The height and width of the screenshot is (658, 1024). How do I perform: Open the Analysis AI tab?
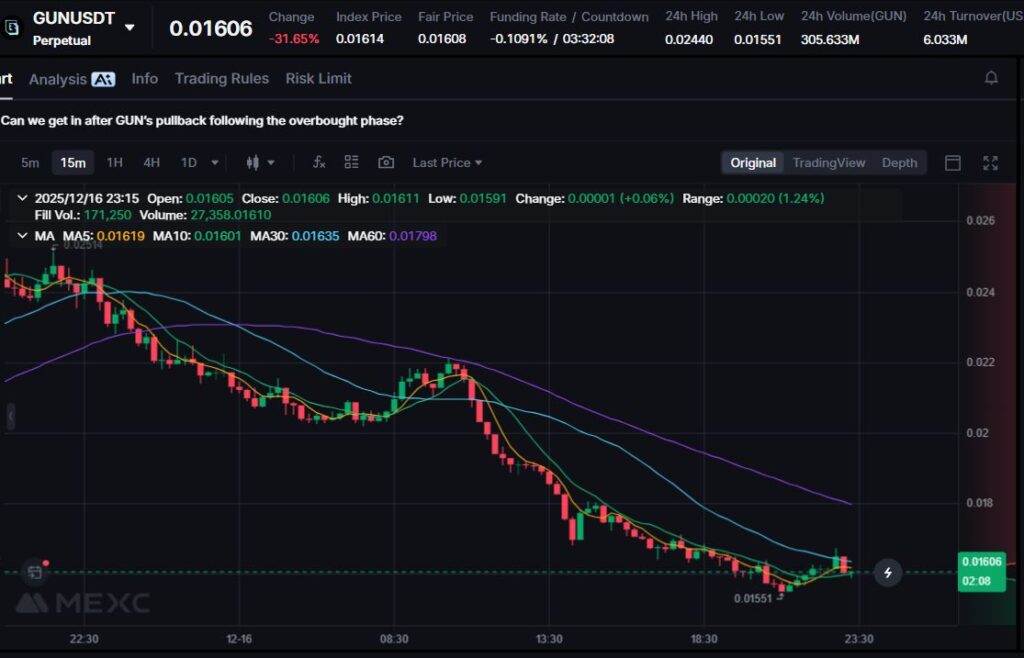tap(71, 78)
